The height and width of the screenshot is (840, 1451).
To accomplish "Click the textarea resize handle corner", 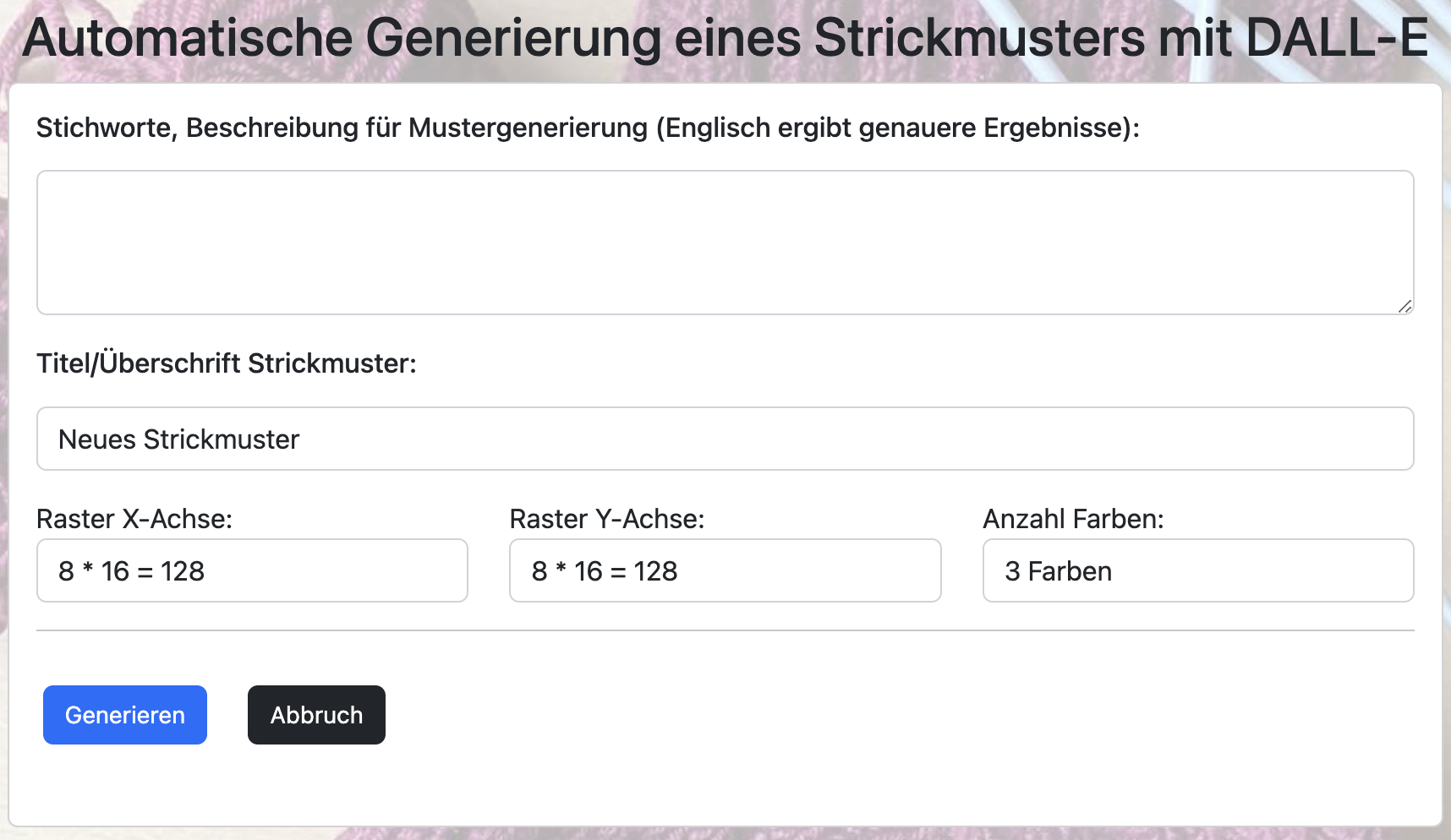I will 1404,306.
